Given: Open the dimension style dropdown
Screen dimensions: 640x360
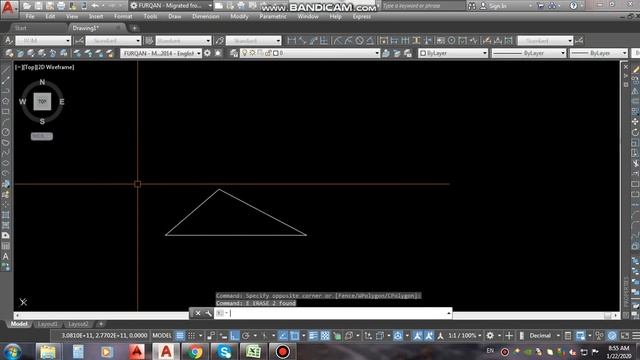Looking at the screenshot, I should 113,40.
